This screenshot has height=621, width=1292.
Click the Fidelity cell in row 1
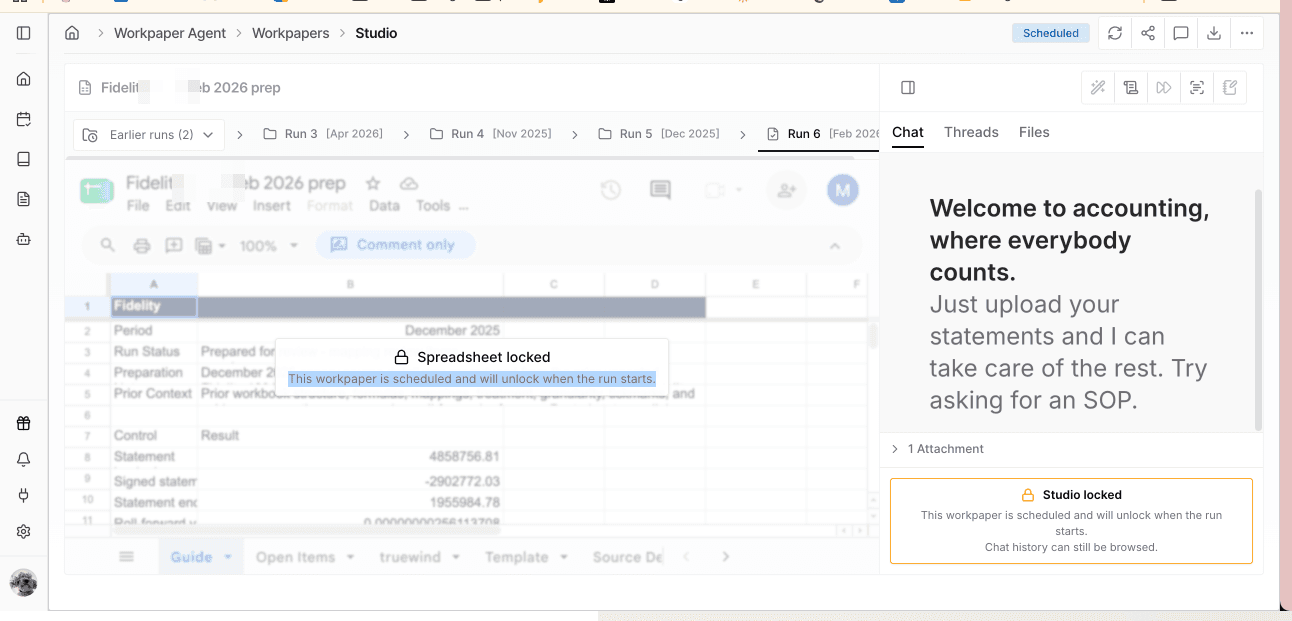click(153, 306)
